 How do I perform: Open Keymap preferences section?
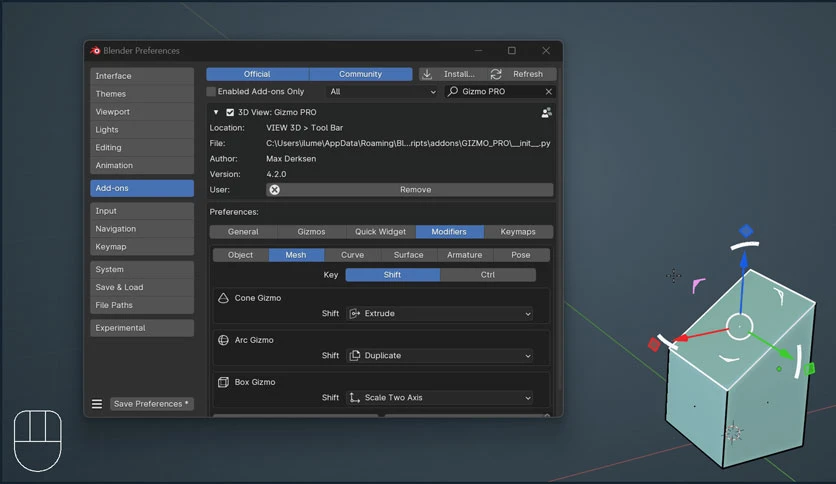click(142, 247)
